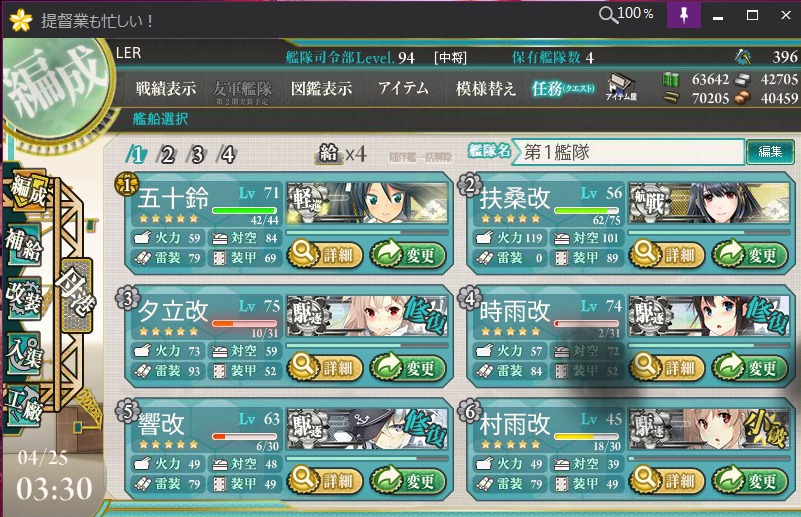The image size is (801, 517).
Task: Open the 改装 (refit) side menu icon
Action: 23,298
